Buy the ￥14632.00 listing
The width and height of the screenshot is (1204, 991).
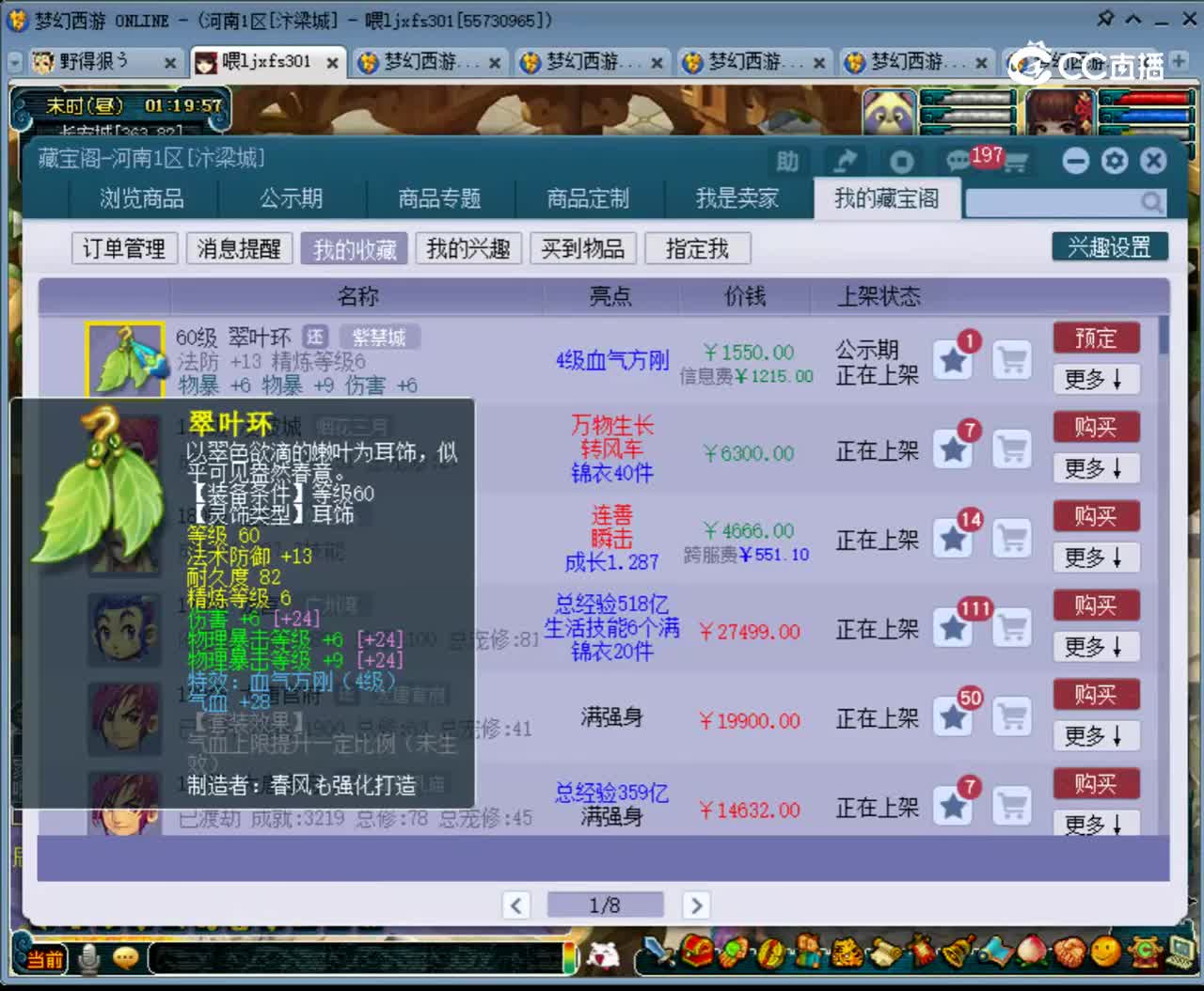pyautogui.click(x=1096, y=784)
